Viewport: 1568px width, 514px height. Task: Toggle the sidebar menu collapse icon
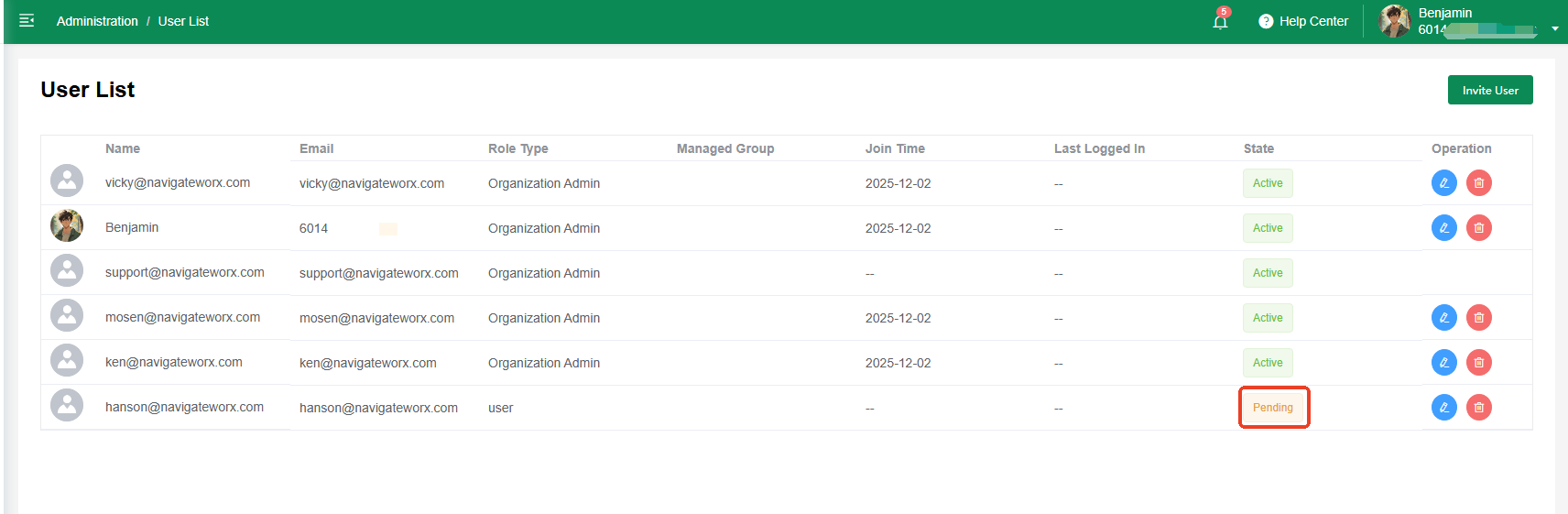(x=27, y=20)
